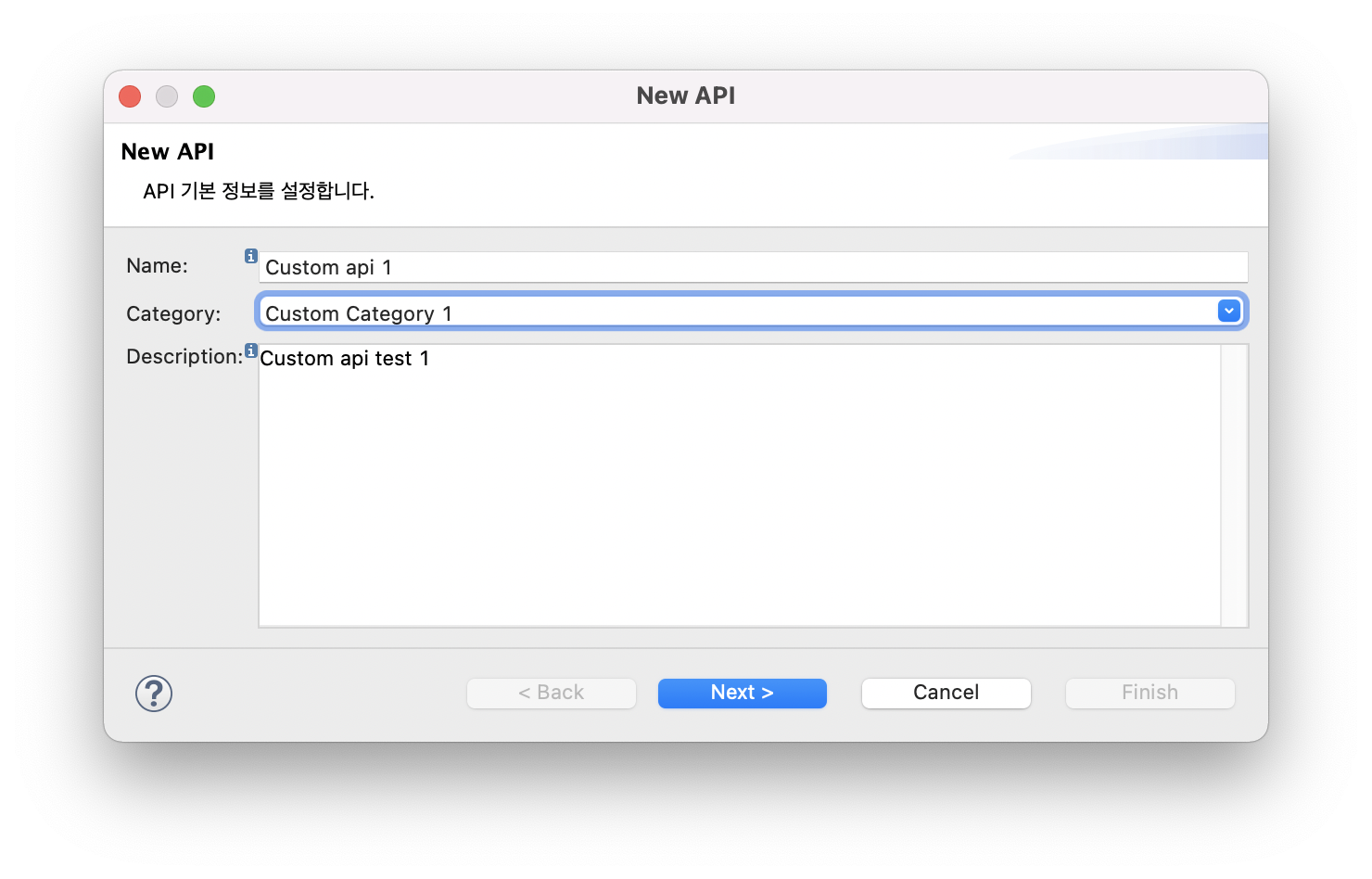Screen dimensions: 1372x879
Task: Click the disabled Back button
Action: pos(551,693)
